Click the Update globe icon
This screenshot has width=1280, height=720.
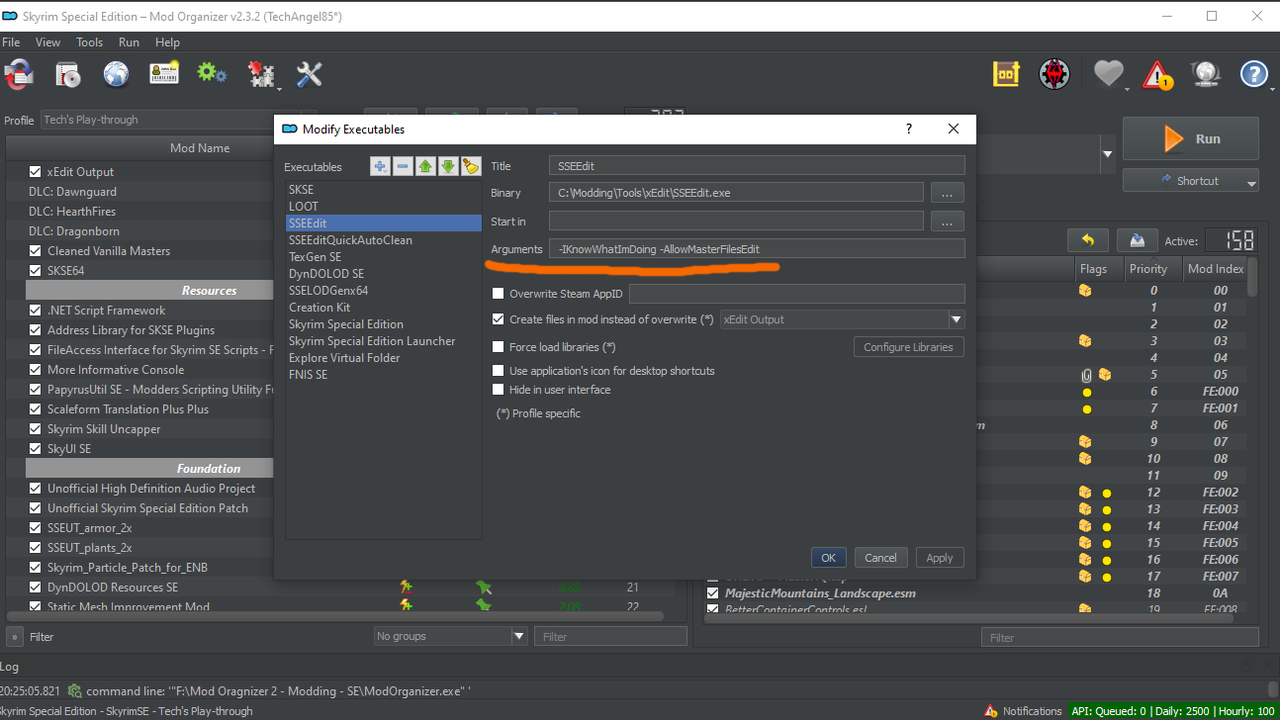tap(1206, 74)
